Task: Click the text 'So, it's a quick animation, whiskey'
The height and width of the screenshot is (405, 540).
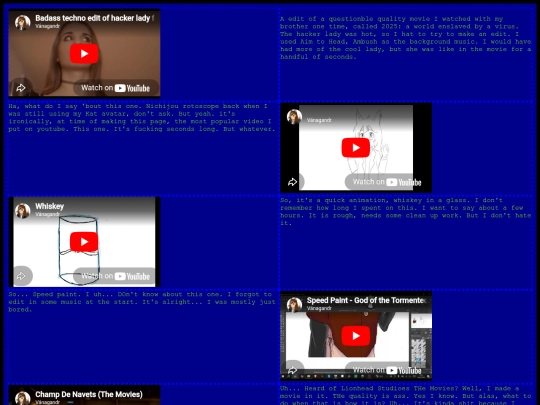Action: tap(351, 200)
